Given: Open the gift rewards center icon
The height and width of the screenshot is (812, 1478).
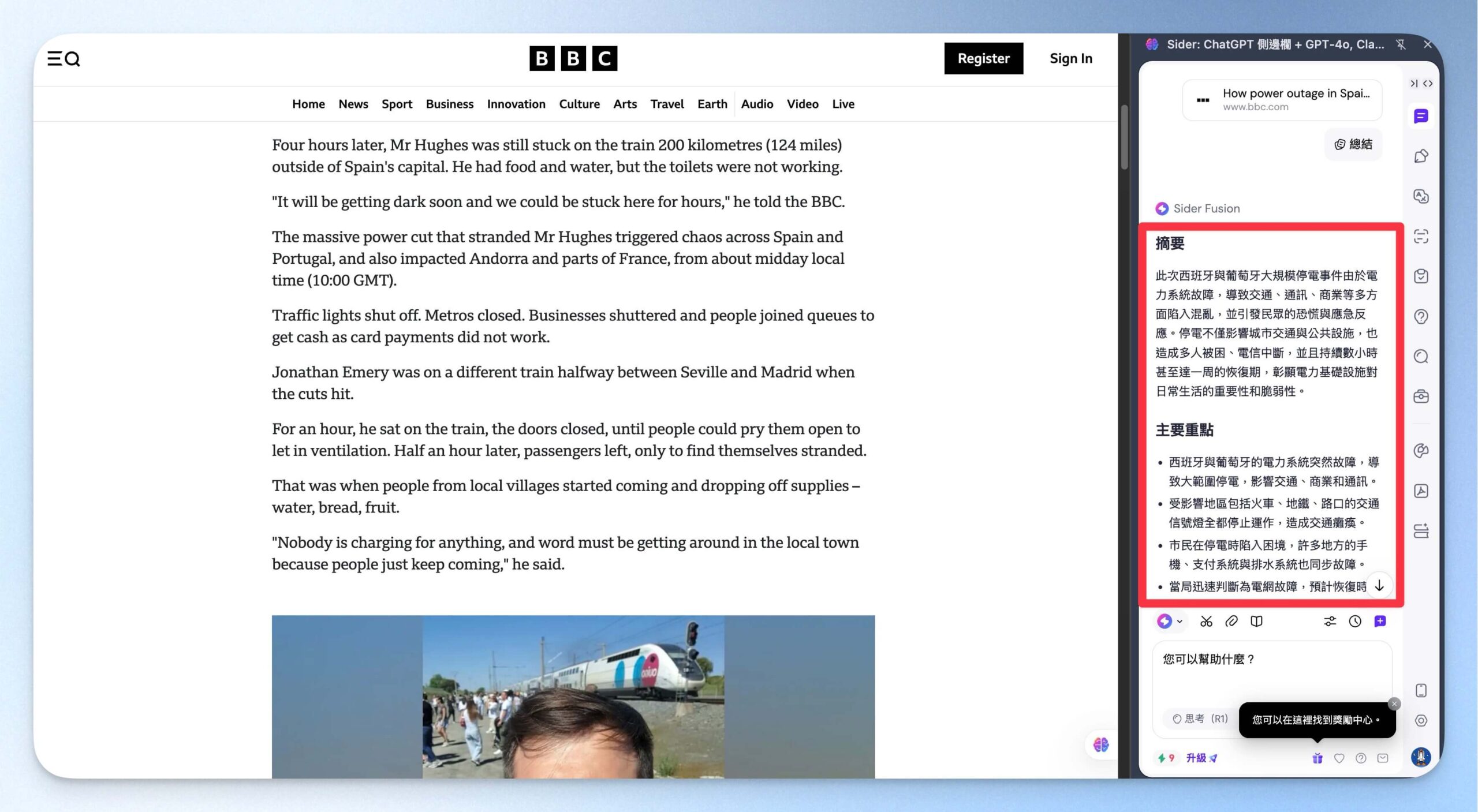Looking at the screenshot, I should pyautogui.click(x=1317, y=758).
